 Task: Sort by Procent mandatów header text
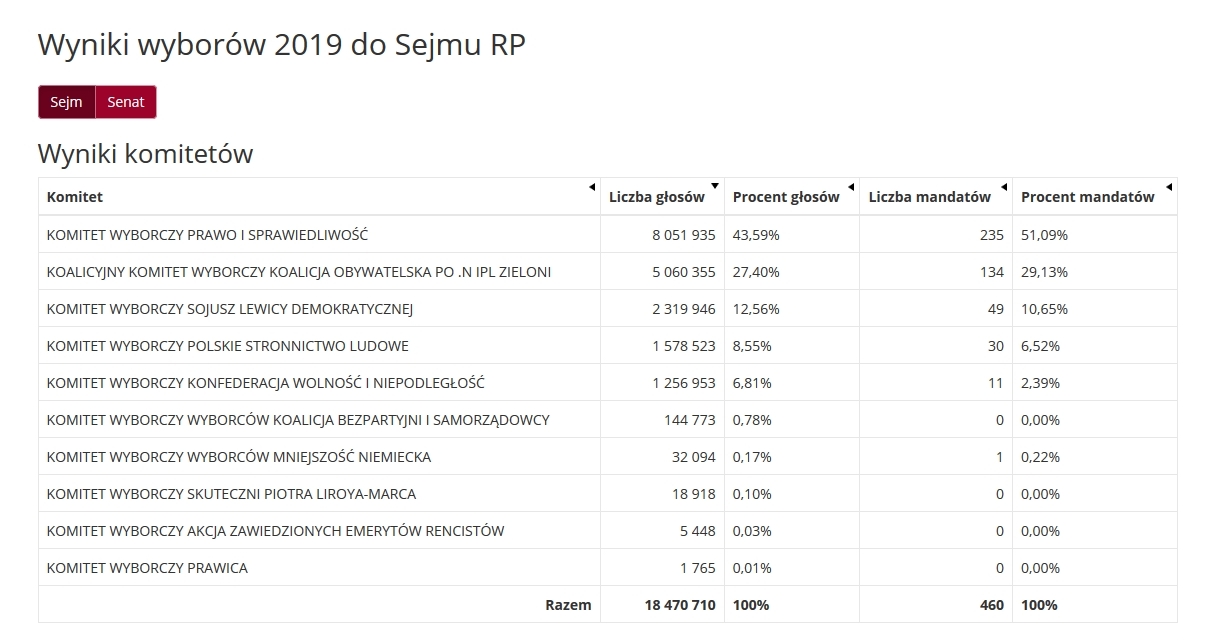(1087, 197)
